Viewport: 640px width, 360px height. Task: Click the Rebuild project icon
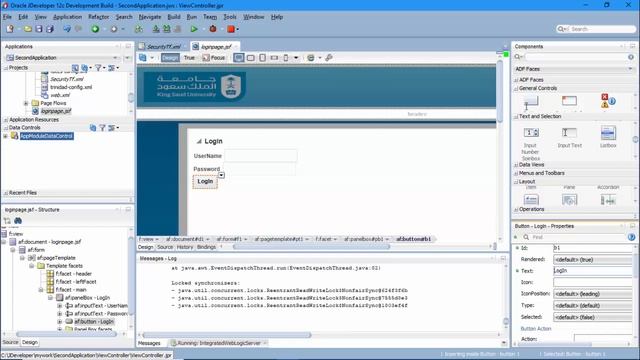167,29
